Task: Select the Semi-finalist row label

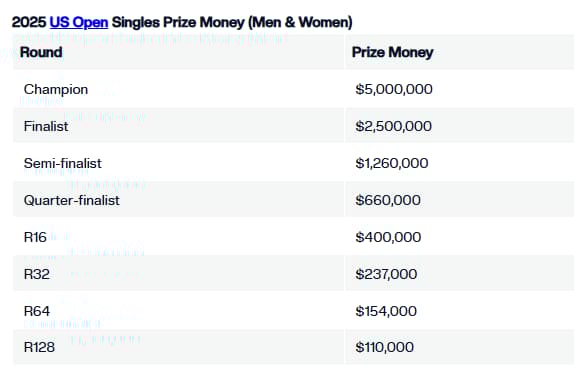Action: coord(63,163)
